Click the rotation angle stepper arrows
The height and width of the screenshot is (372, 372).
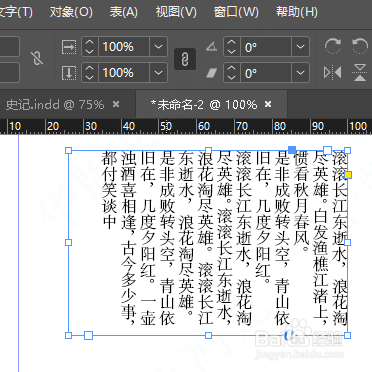click(232, 47)
